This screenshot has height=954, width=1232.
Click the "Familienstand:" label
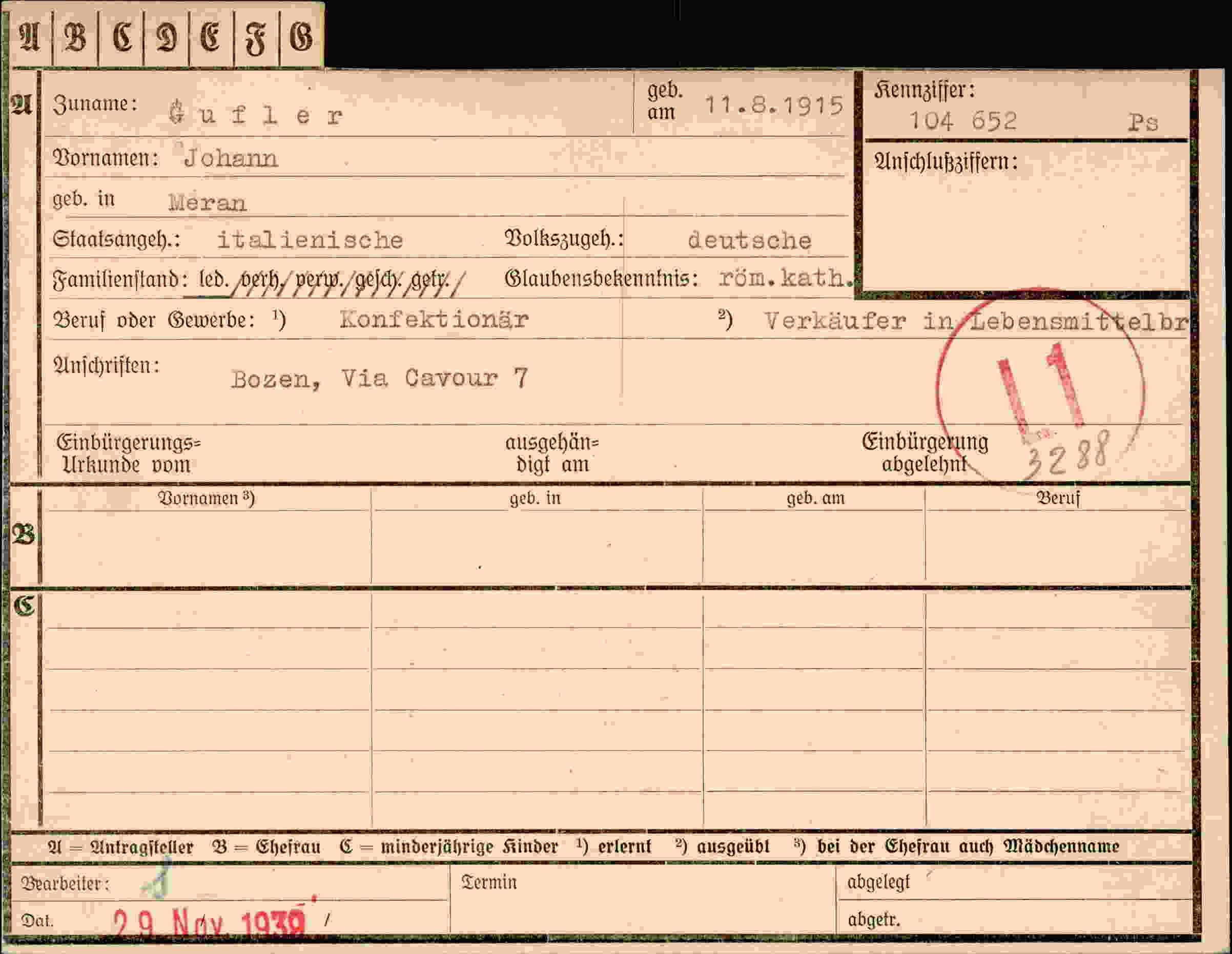(120, 280)
